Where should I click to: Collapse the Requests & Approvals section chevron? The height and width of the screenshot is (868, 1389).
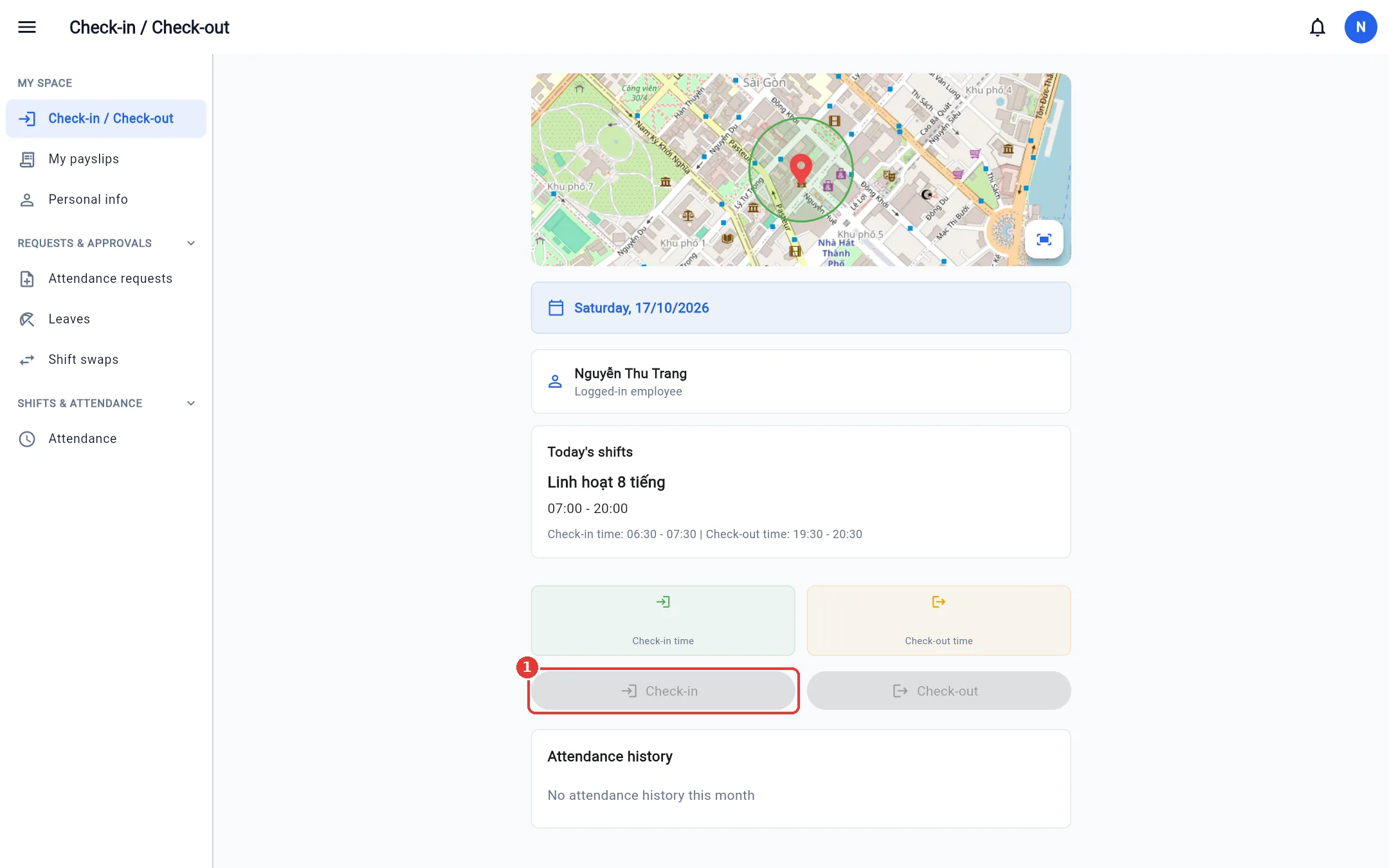tap(191, 243)
